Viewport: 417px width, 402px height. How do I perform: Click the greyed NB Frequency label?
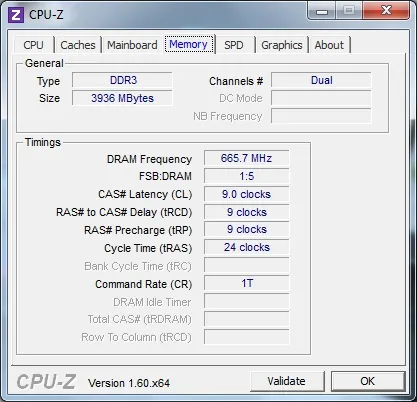(x=228, y=116)
